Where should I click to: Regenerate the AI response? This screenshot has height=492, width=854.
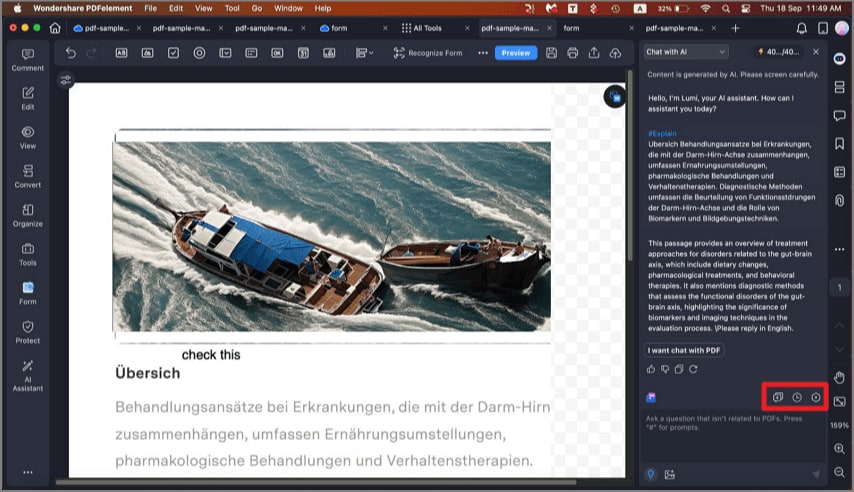[x=693, y=369]
